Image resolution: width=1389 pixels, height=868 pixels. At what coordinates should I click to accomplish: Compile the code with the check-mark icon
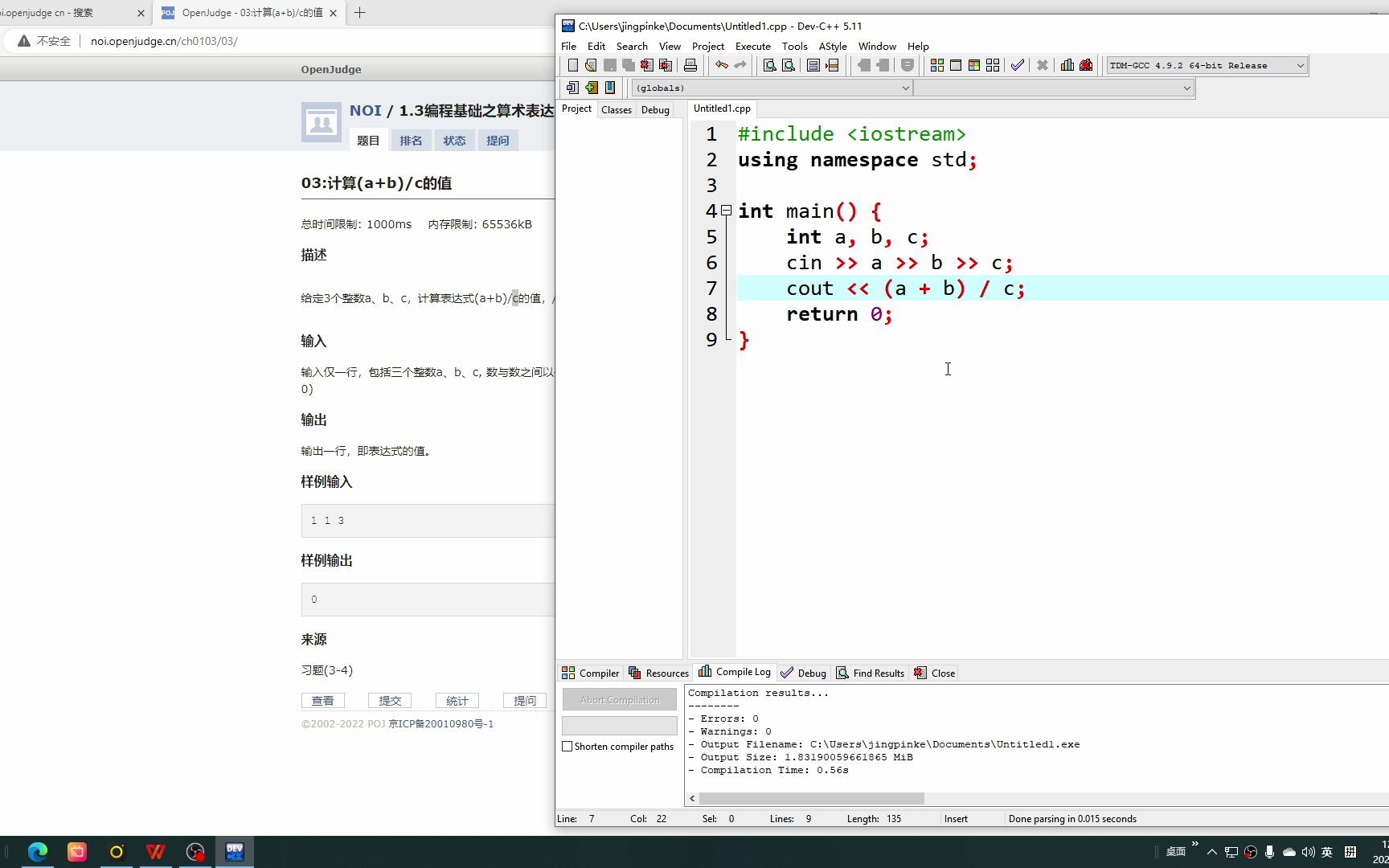(x=1017, y=65)
